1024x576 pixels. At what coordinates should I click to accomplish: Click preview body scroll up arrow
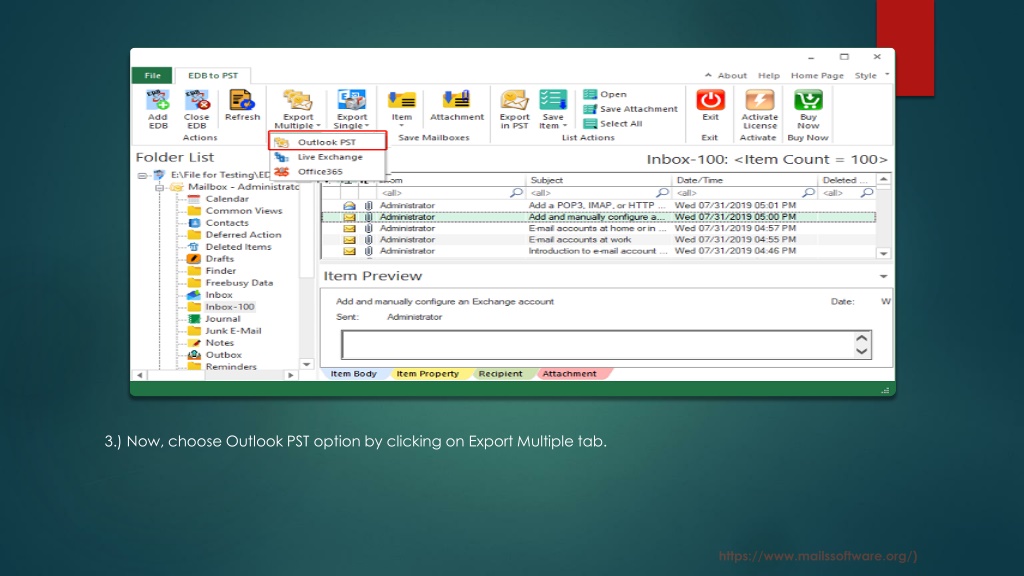pyautogui.click(x=861, y=338)
